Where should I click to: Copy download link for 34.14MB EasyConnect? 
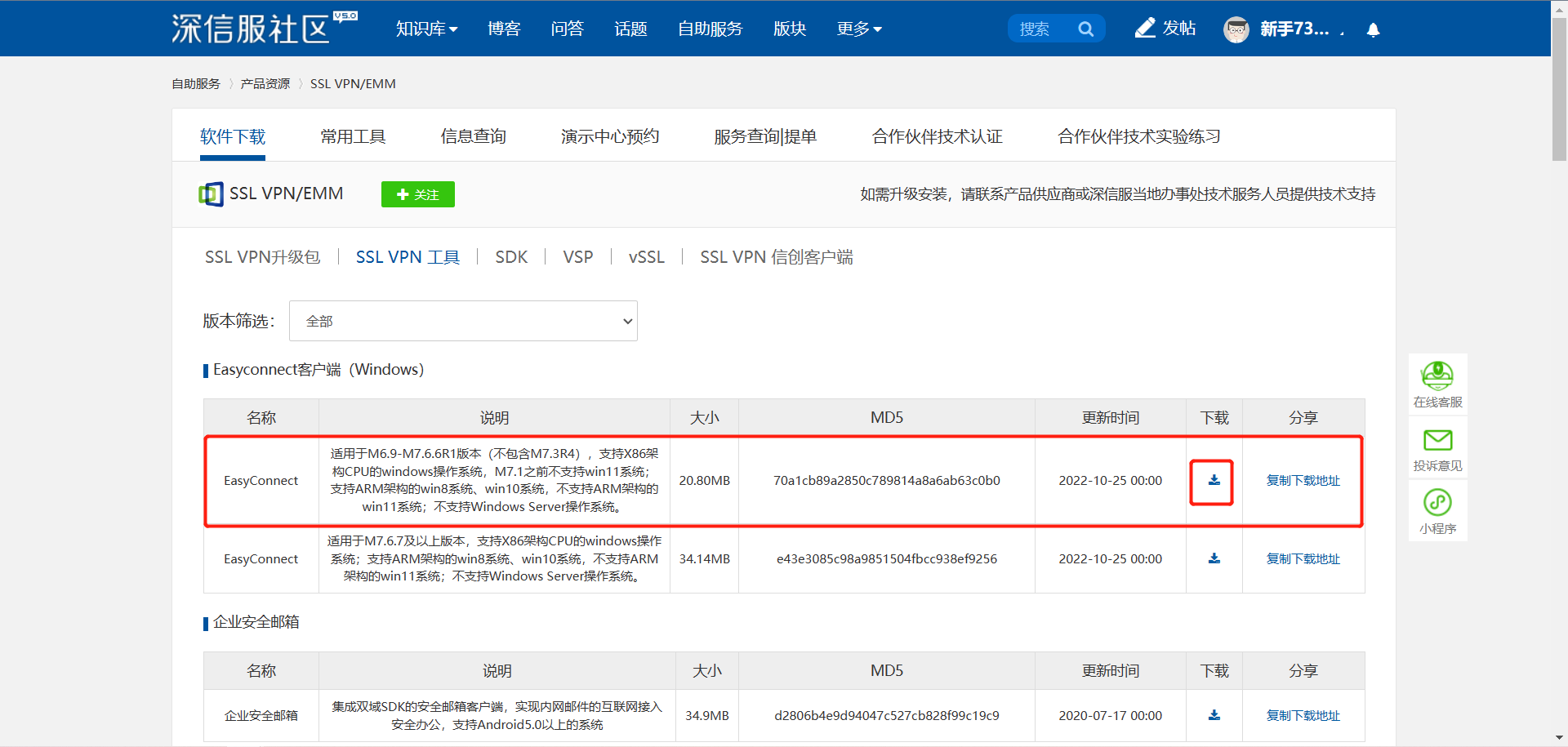pos(1303,558)
